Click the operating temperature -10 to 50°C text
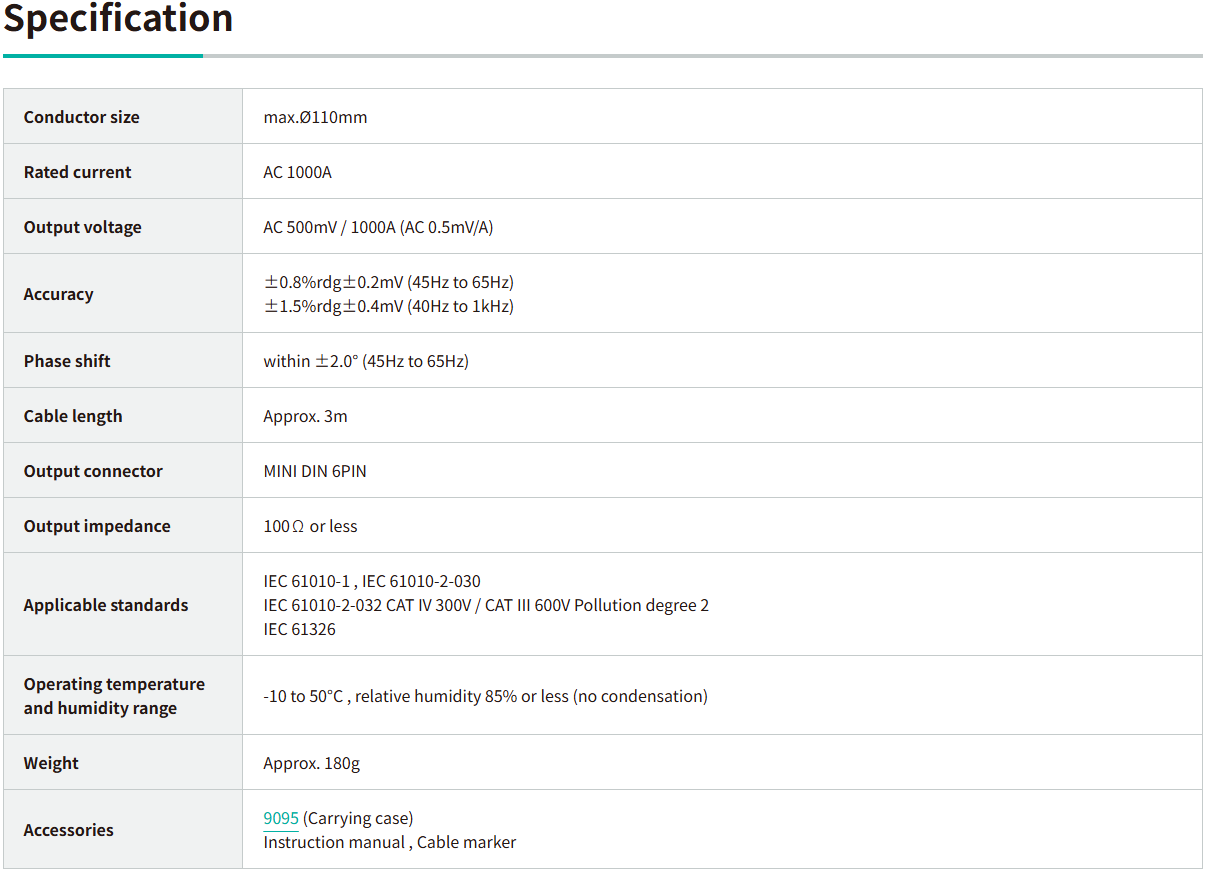The height and width of the screenshot is (872, 1206). click(x=485, y=696)
